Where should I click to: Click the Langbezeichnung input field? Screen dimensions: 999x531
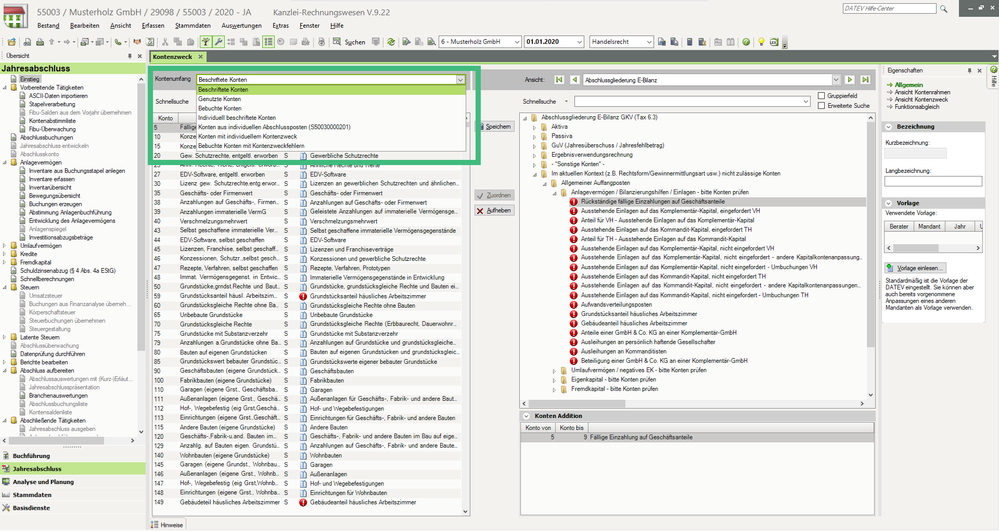(933, 182)
